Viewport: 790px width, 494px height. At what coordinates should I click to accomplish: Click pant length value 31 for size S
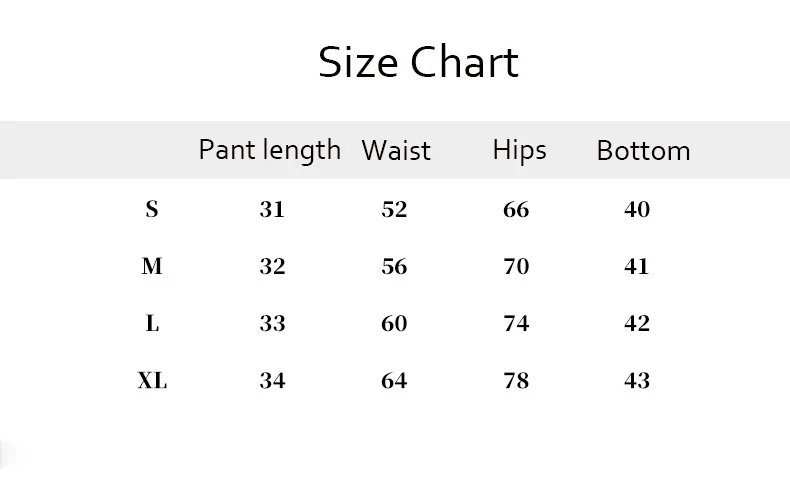tap(272, 209)
